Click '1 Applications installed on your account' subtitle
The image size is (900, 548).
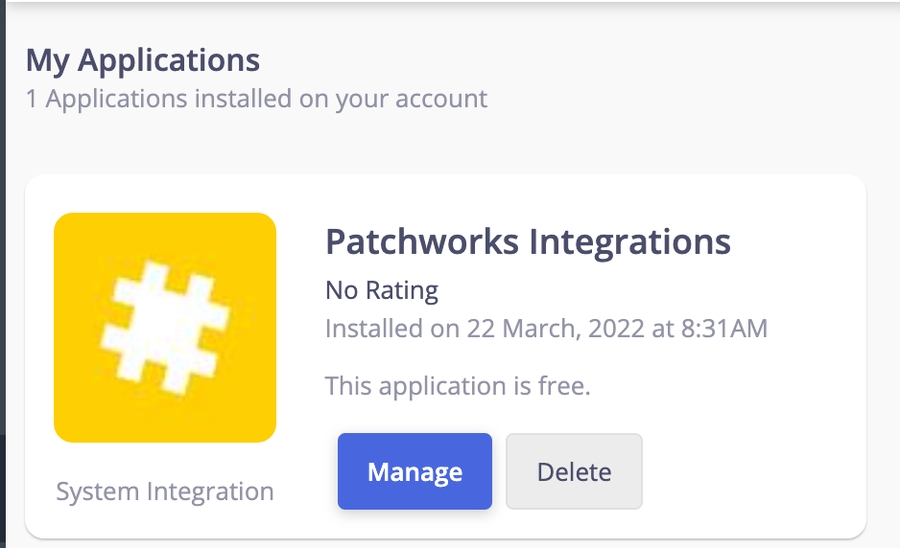click(x=257, y=99)
